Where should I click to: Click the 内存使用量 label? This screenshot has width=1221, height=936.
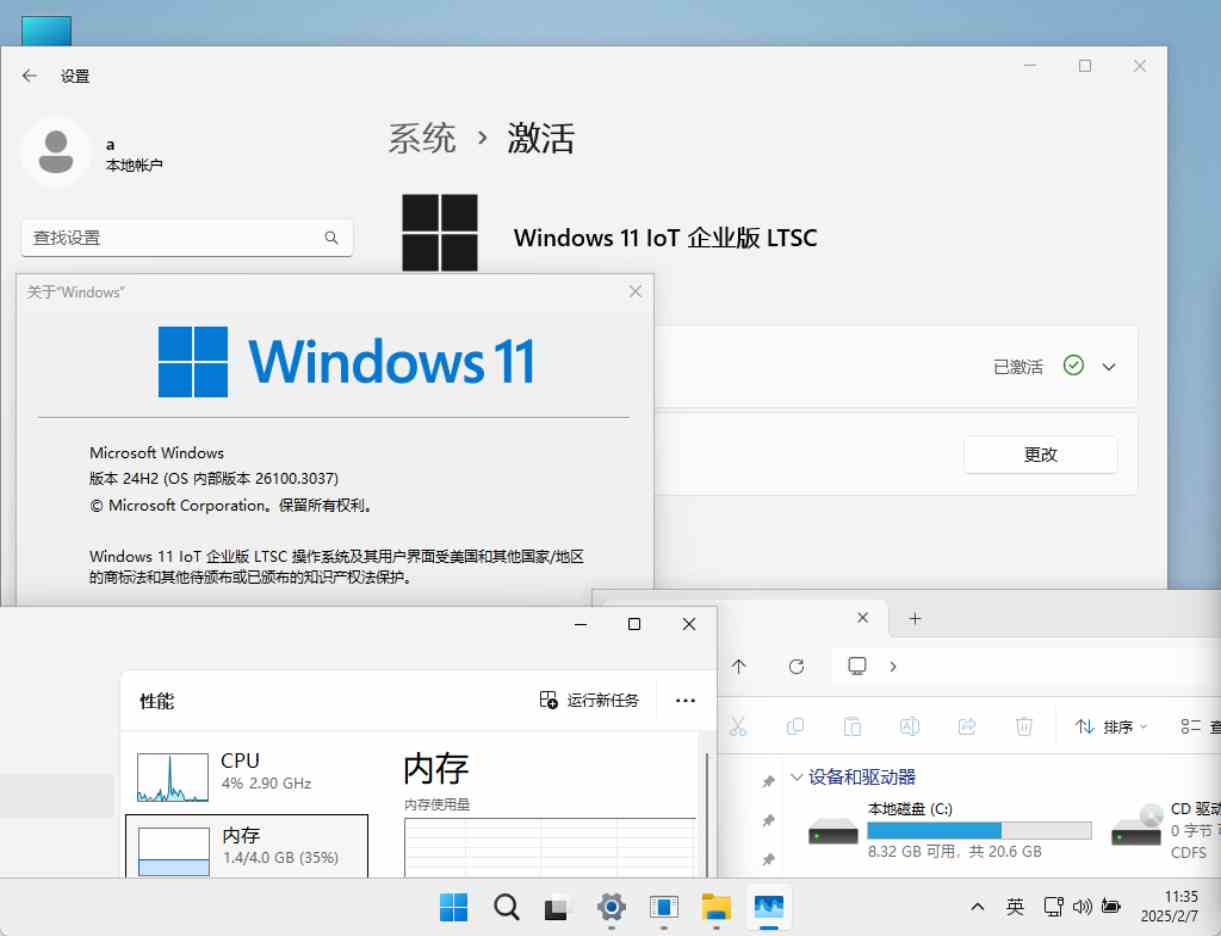(437, 804)
